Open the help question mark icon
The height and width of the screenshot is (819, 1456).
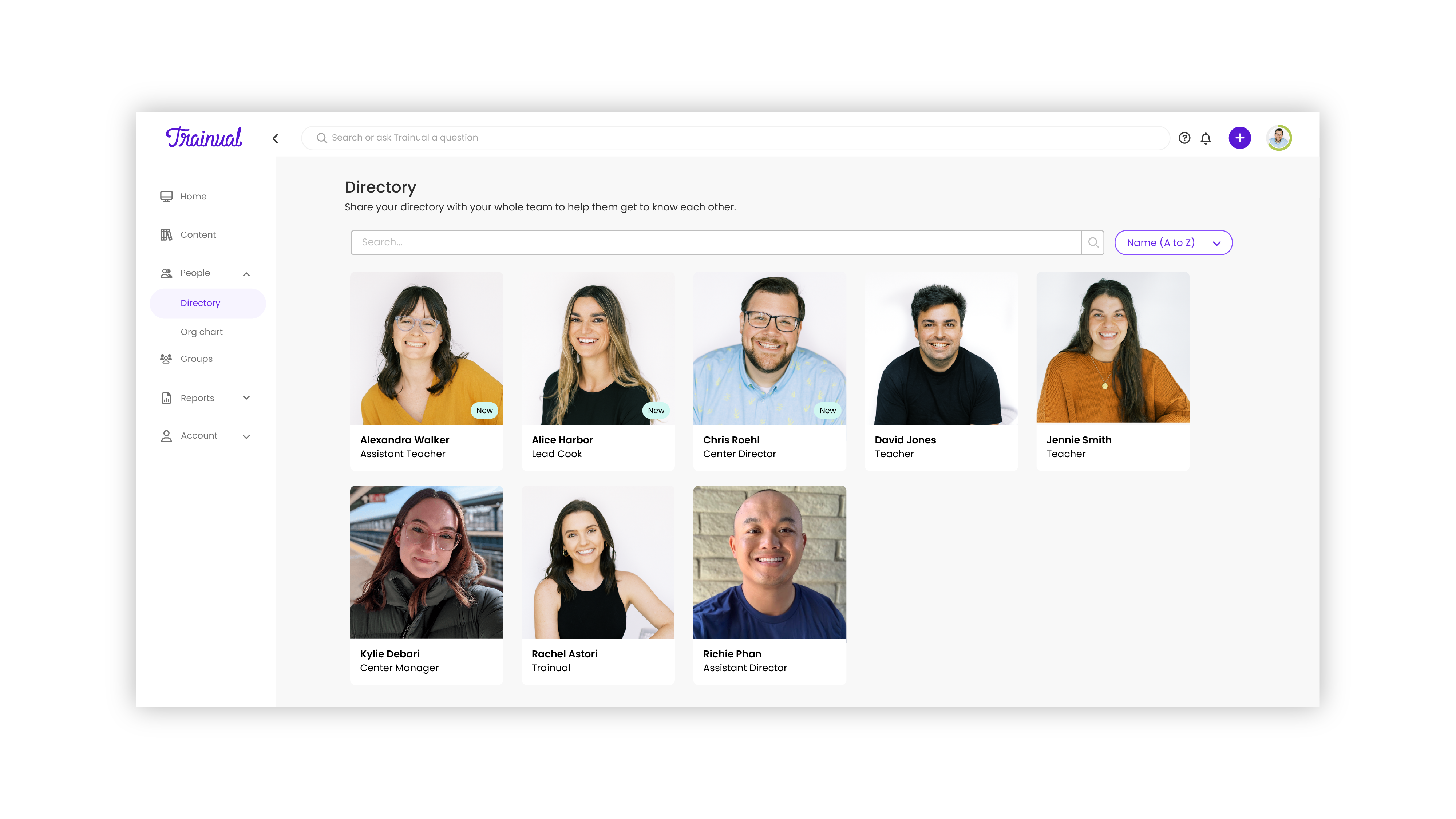click(x=1184, y=138)
